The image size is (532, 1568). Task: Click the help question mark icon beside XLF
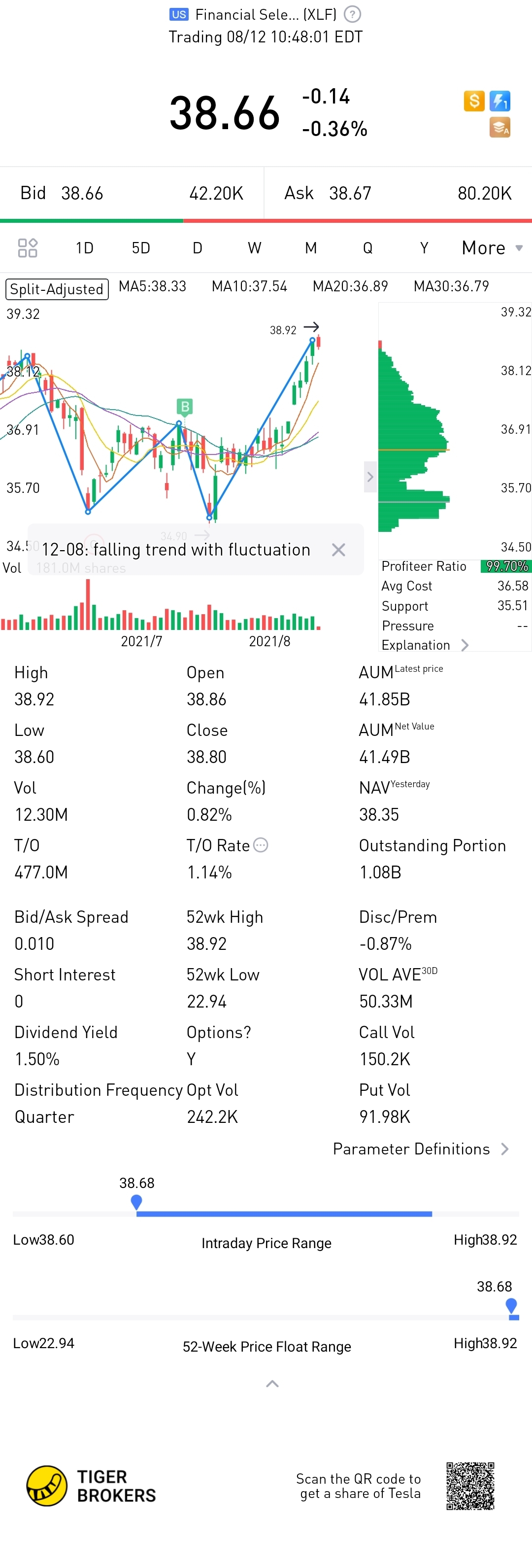352,14
